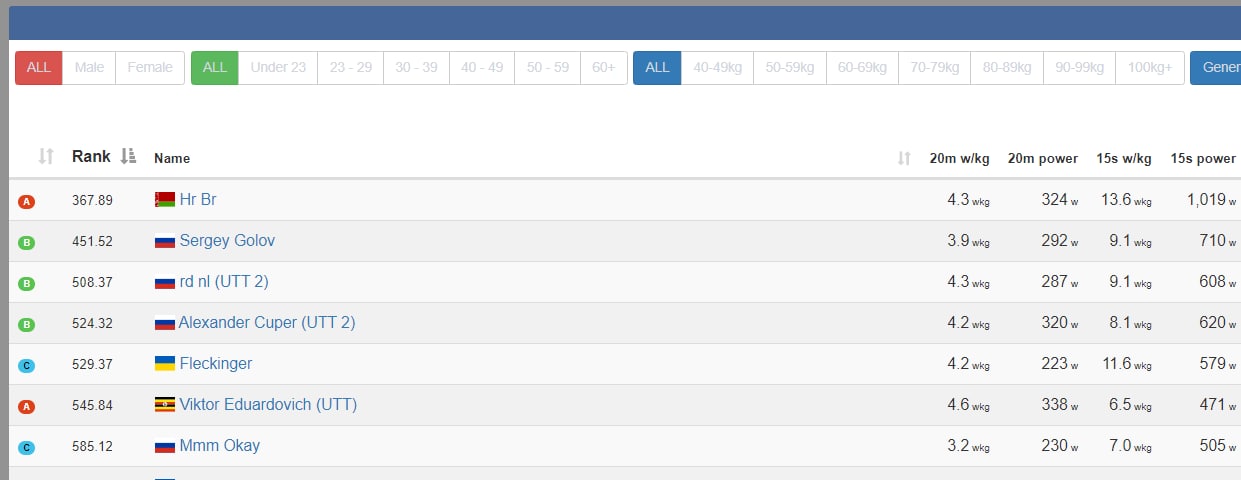Click the blue Gener button
The height and width of the screenshot is (480, 1241).
click(x=1216, y=68)
